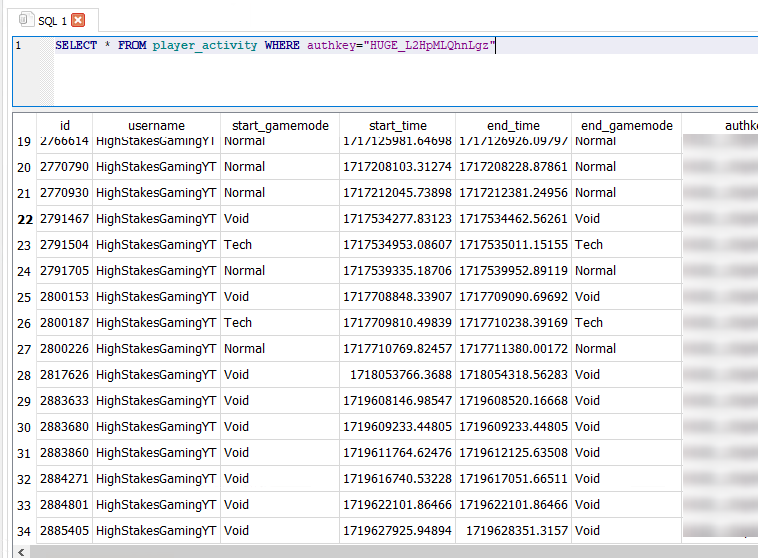Click start_time cell 1717208103.31274
Viewport: 758px width, 558px height.
[x=397, y=167]
